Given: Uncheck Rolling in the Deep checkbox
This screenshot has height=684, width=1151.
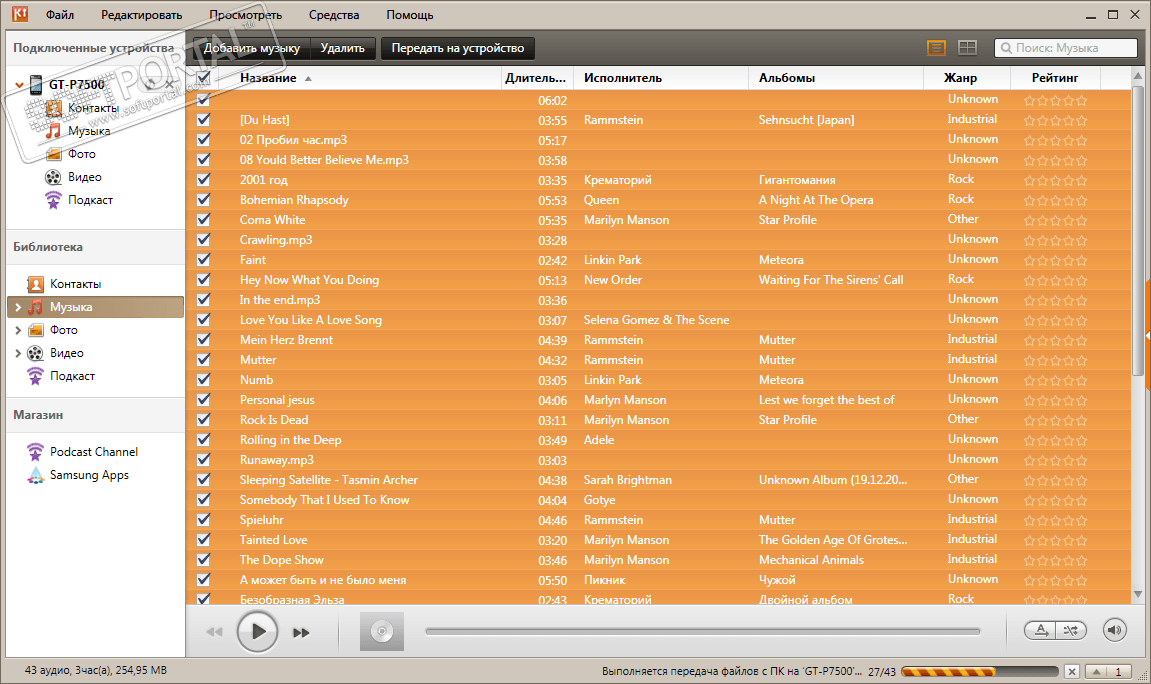Looking at the screenshot, I should (203, 440).
